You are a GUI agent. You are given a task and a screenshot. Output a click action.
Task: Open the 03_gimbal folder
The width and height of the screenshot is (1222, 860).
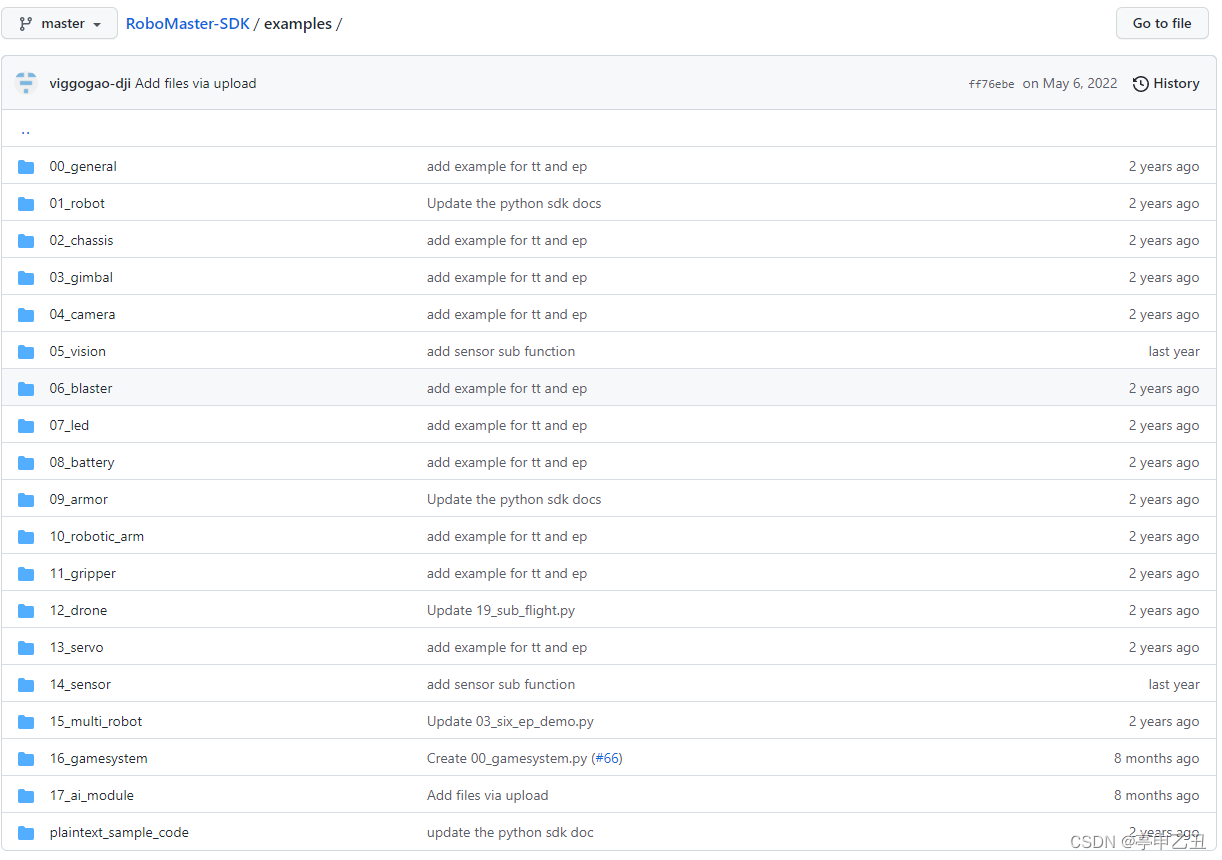tap(81, 278)
